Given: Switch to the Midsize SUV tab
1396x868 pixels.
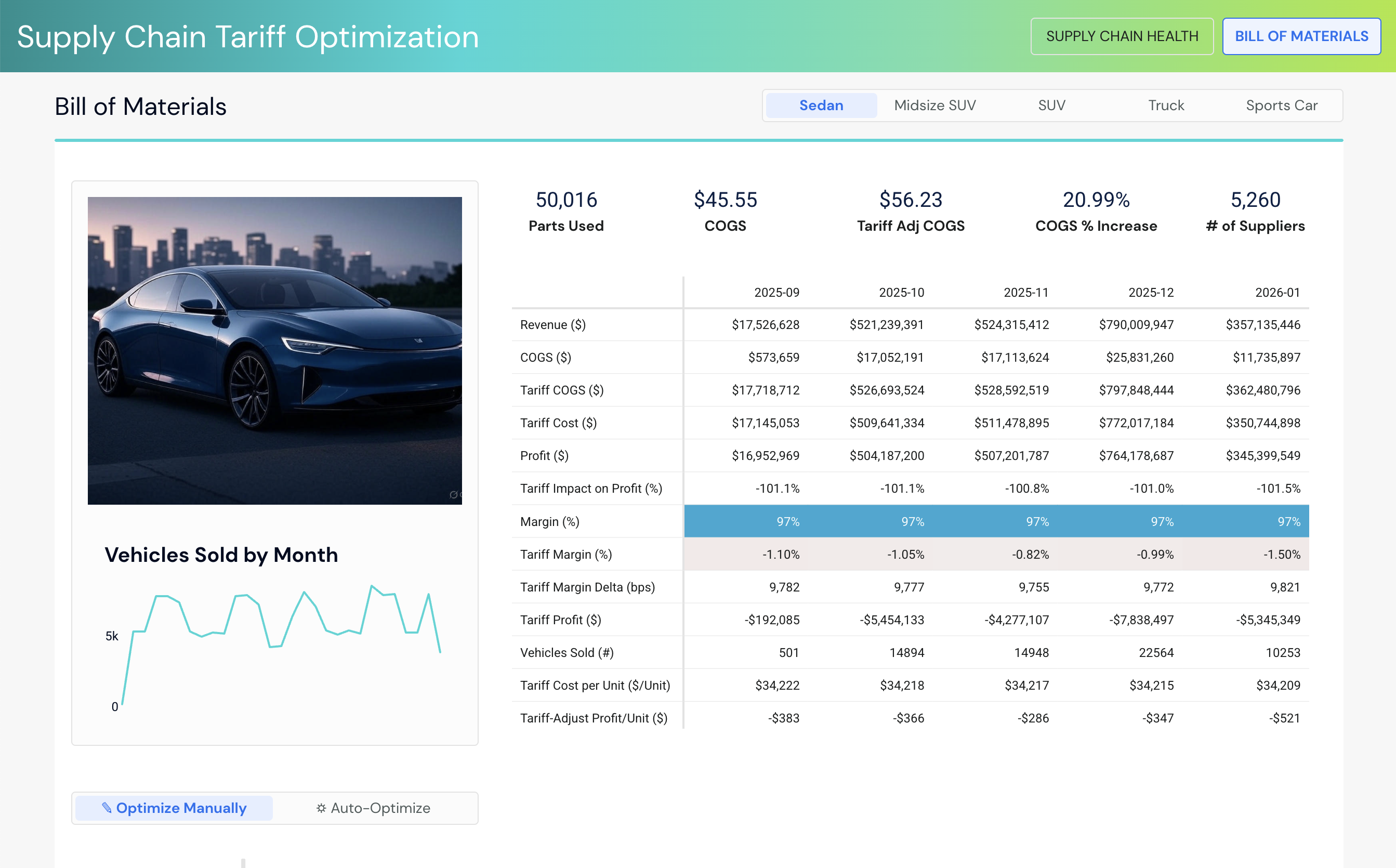Looking at the screenshot, I should tap(934, 106).
